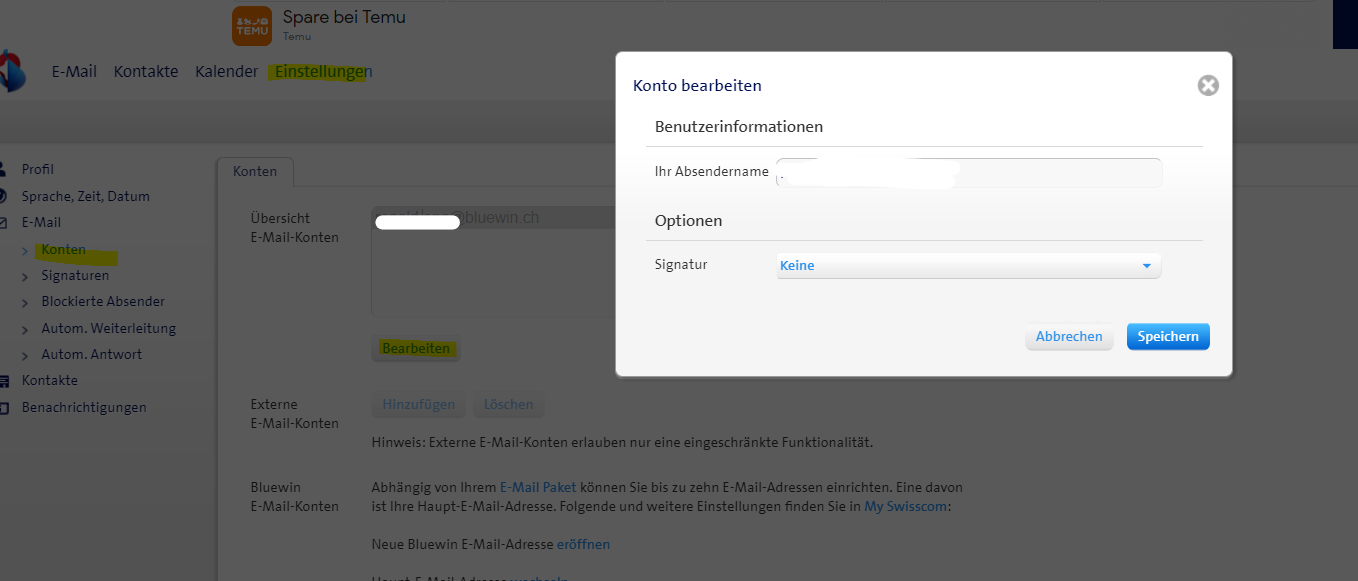Viewport: 1358px width, 581px height.
Task: Select Kontakte in the settings sidebar
Action: pyautogui.click(x=49, y=380)
